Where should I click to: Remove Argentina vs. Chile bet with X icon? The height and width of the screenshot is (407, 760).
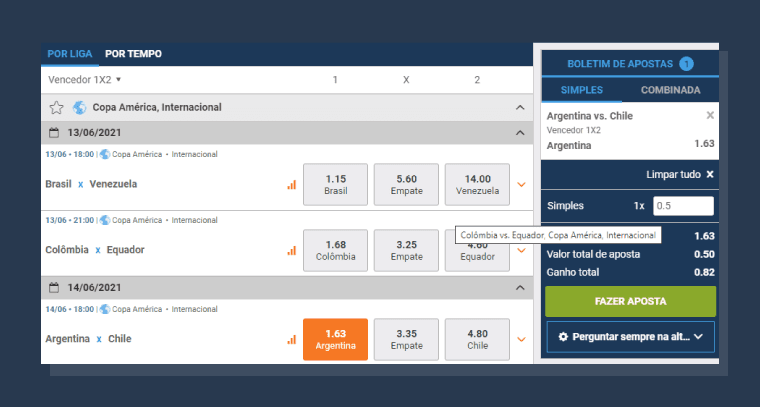pos(710,115)
